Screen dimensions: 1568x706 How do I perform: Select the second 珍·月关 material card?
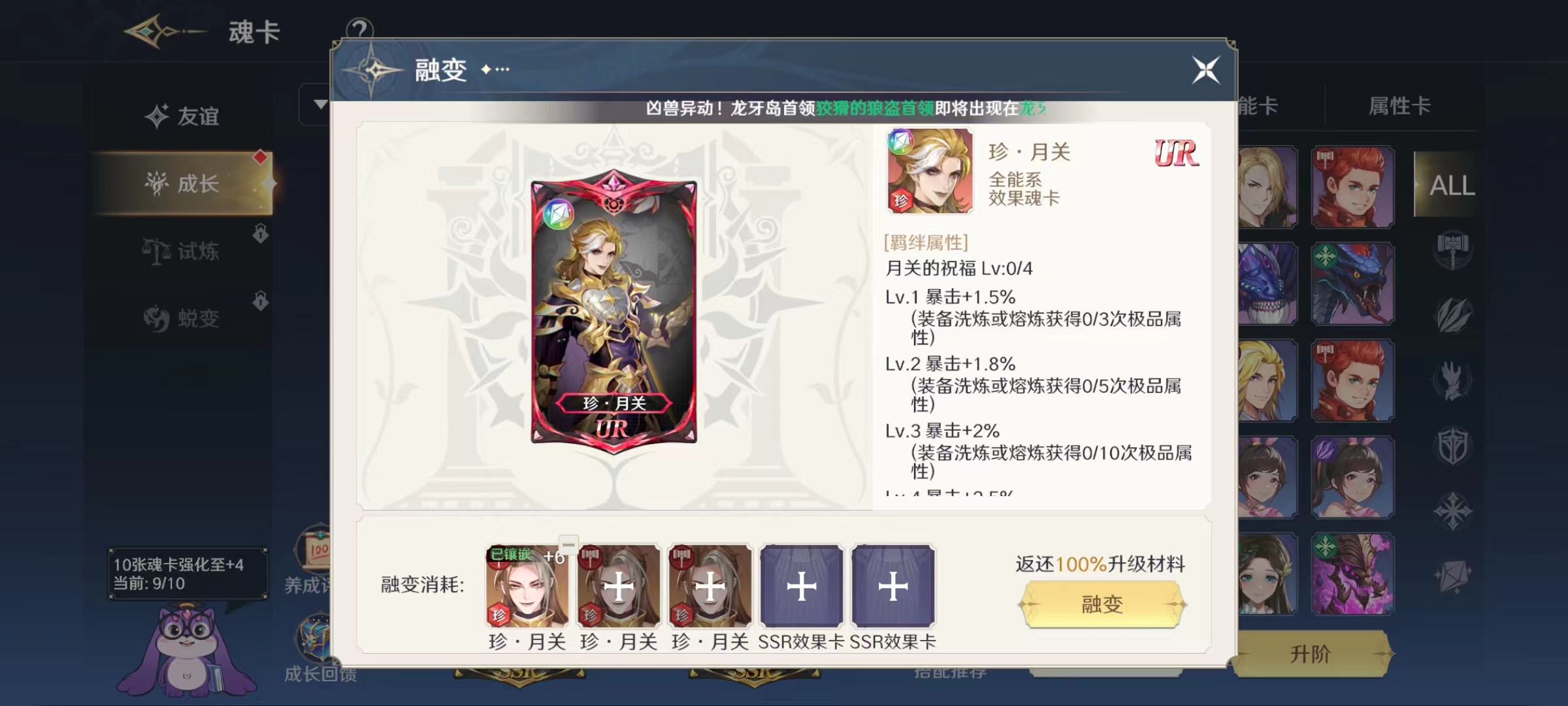619,586
